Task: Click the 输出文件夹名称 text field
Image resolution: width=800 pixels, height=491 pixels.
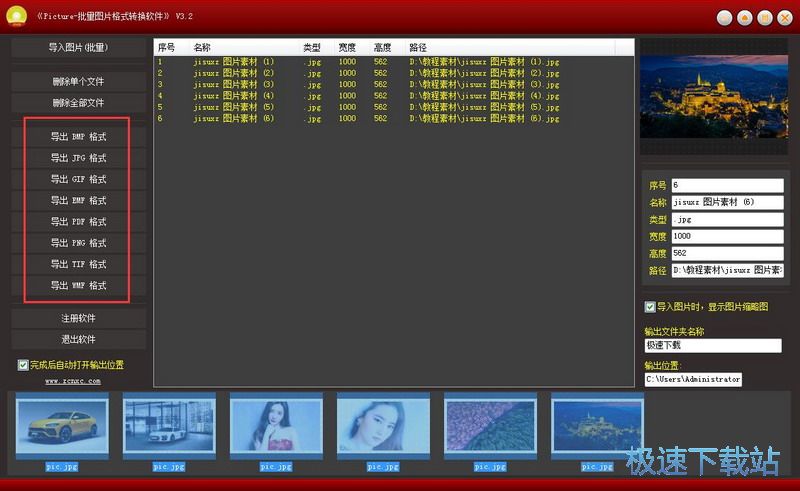Action: coord(712,346)
